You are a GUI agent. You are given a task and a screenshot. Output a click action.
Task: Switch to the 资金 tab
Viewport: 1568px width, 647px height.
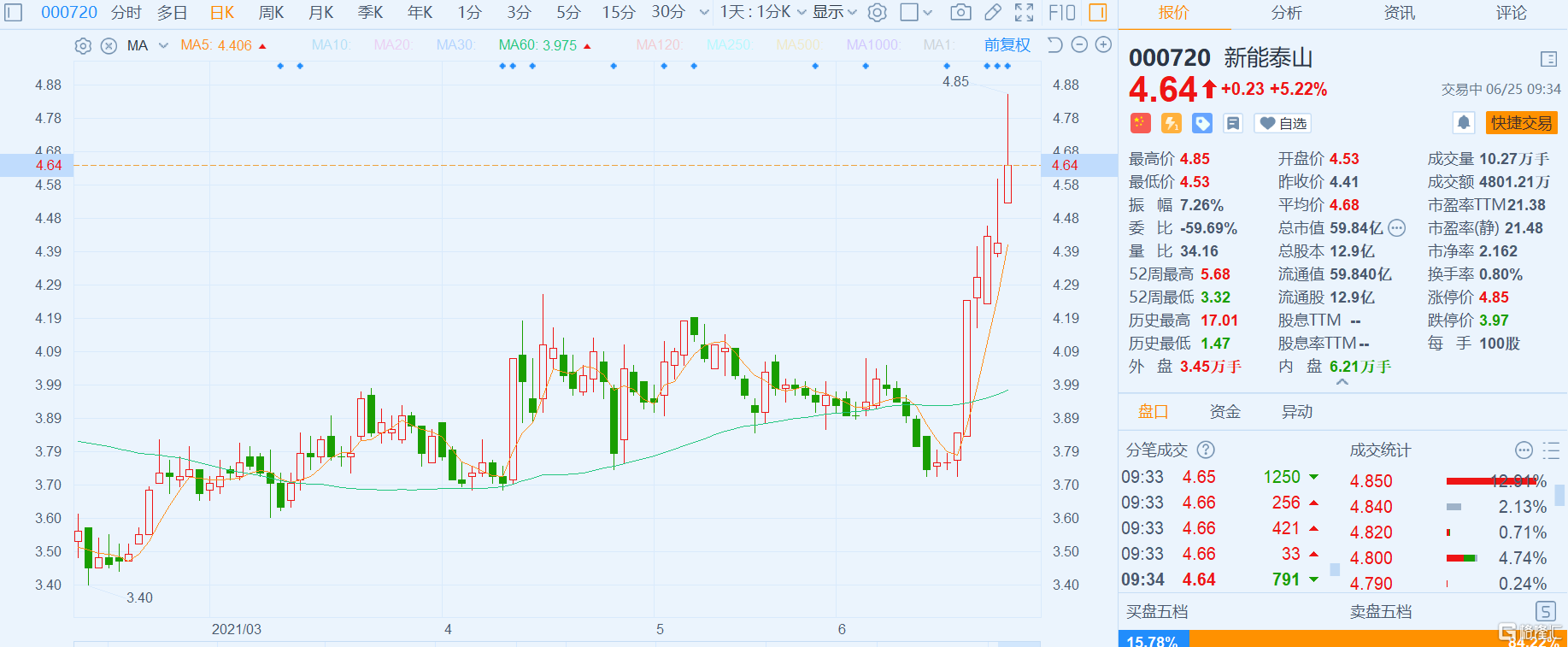pos(1224,412)
